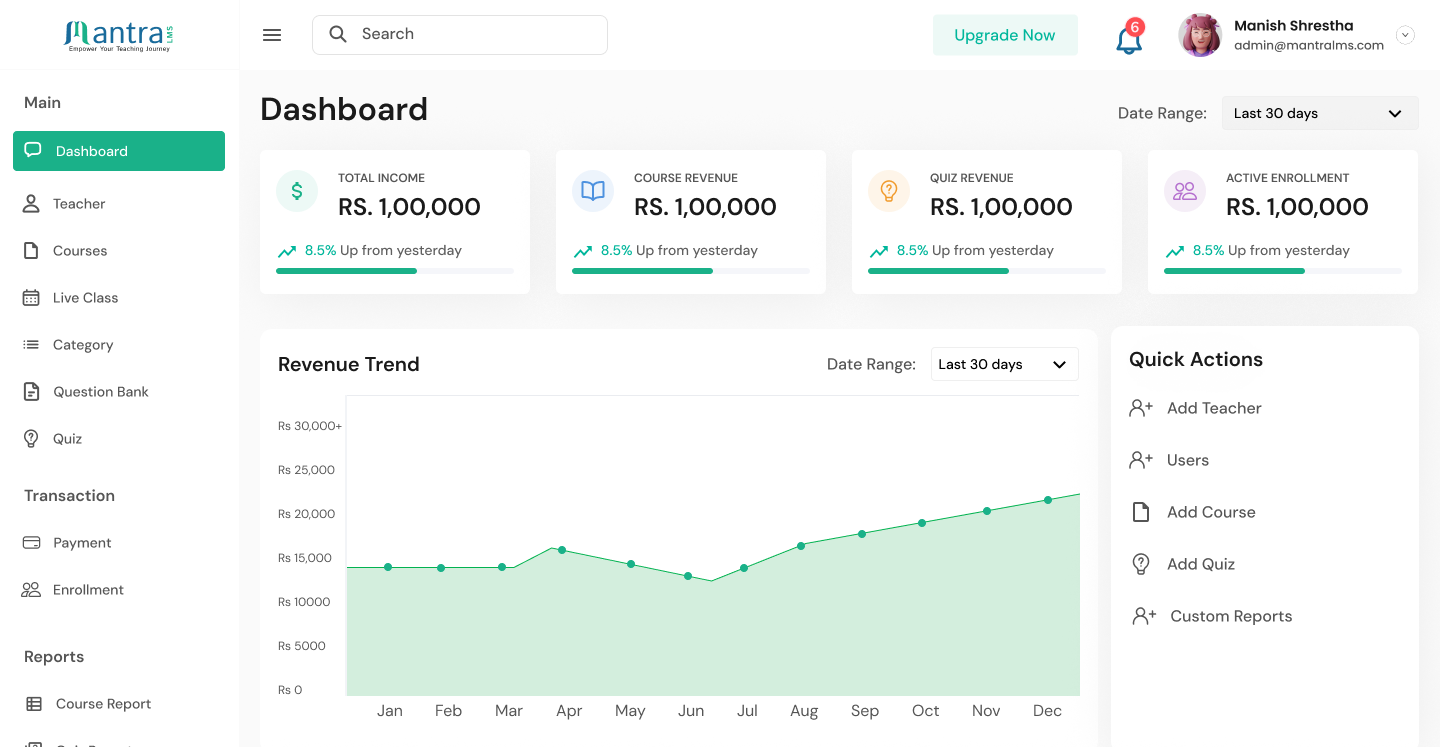Go to Payment in the sidebar
Image resolution: width=1440 pixels, height=747 pixels.
coord(82,543)
